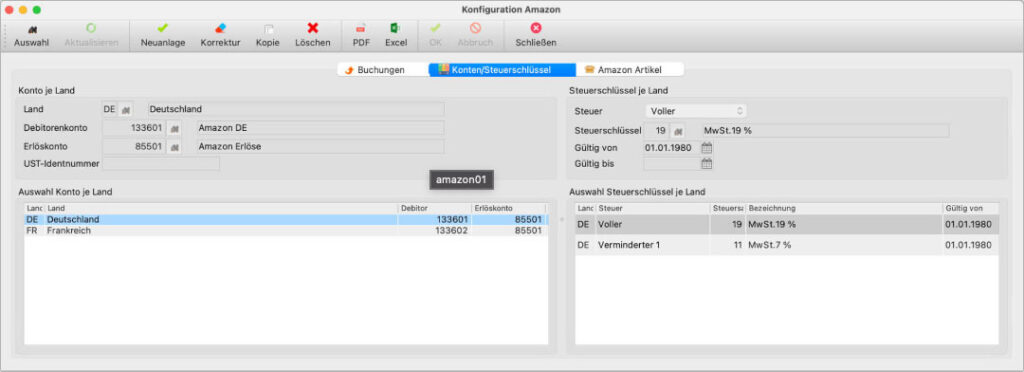Switch to the Konten/Steuerschlüssel tab
This screenshot has width=1024, height=372.
tap(502, 70)
